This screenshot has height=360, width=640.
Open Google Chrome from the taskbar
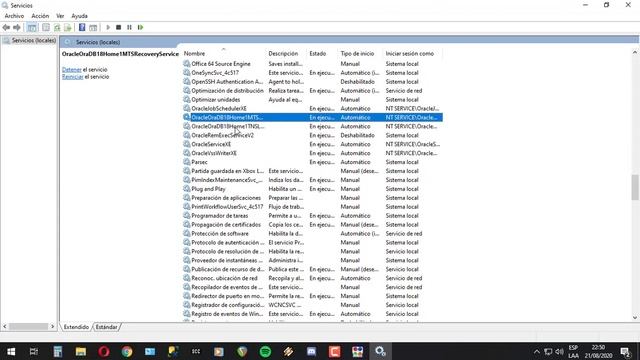pyautogui.click(x=127, y=351)
